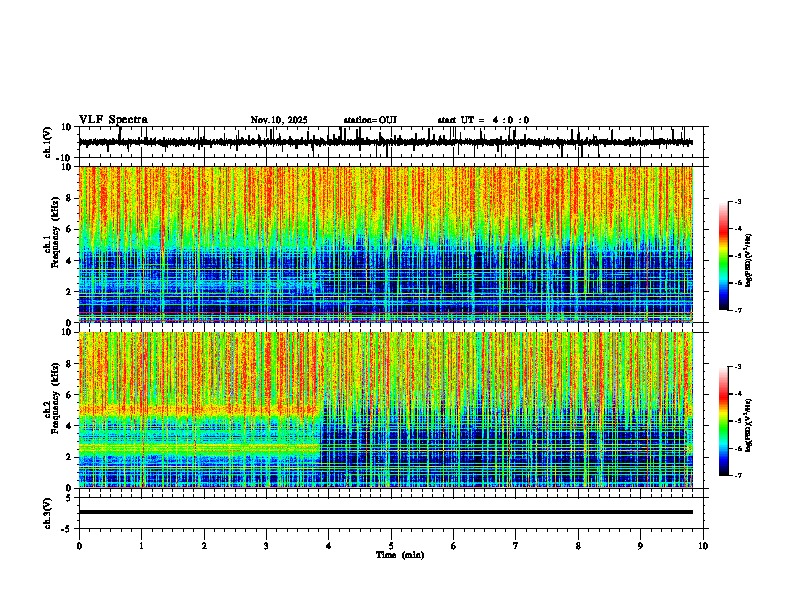This screenshot has height=612, width=792.
Task: Click time axis tick label "9"
Action: [640, 546]
